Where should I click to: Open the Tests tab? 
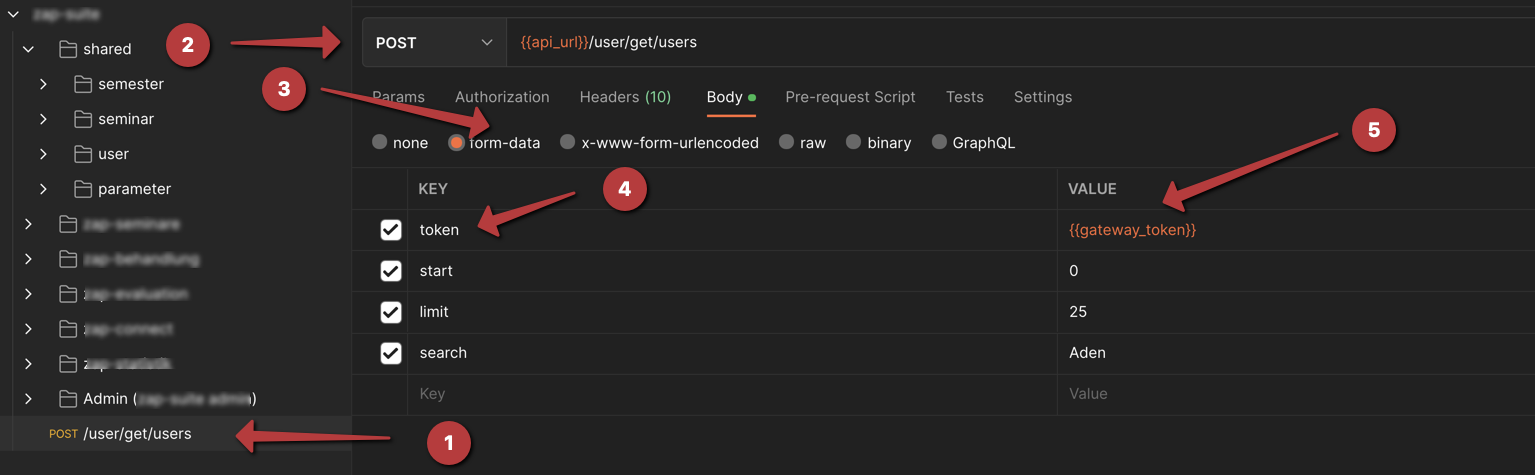965,97
